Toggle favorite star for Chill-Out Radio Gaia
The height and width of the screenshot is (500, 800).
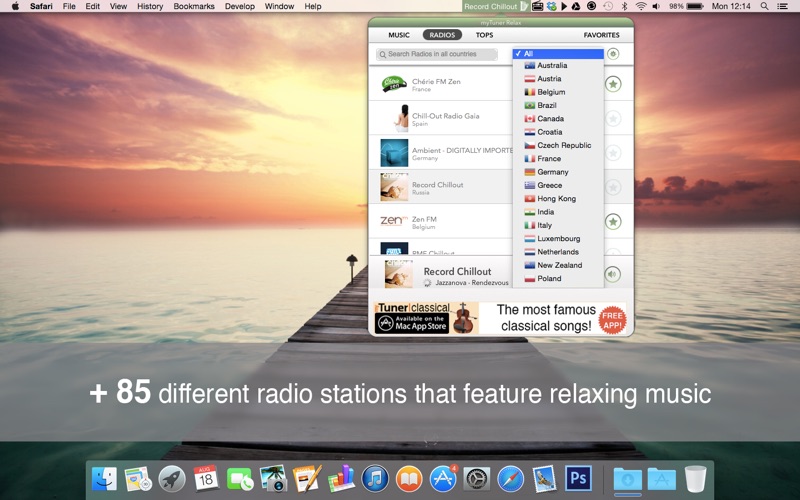(613, 118)
